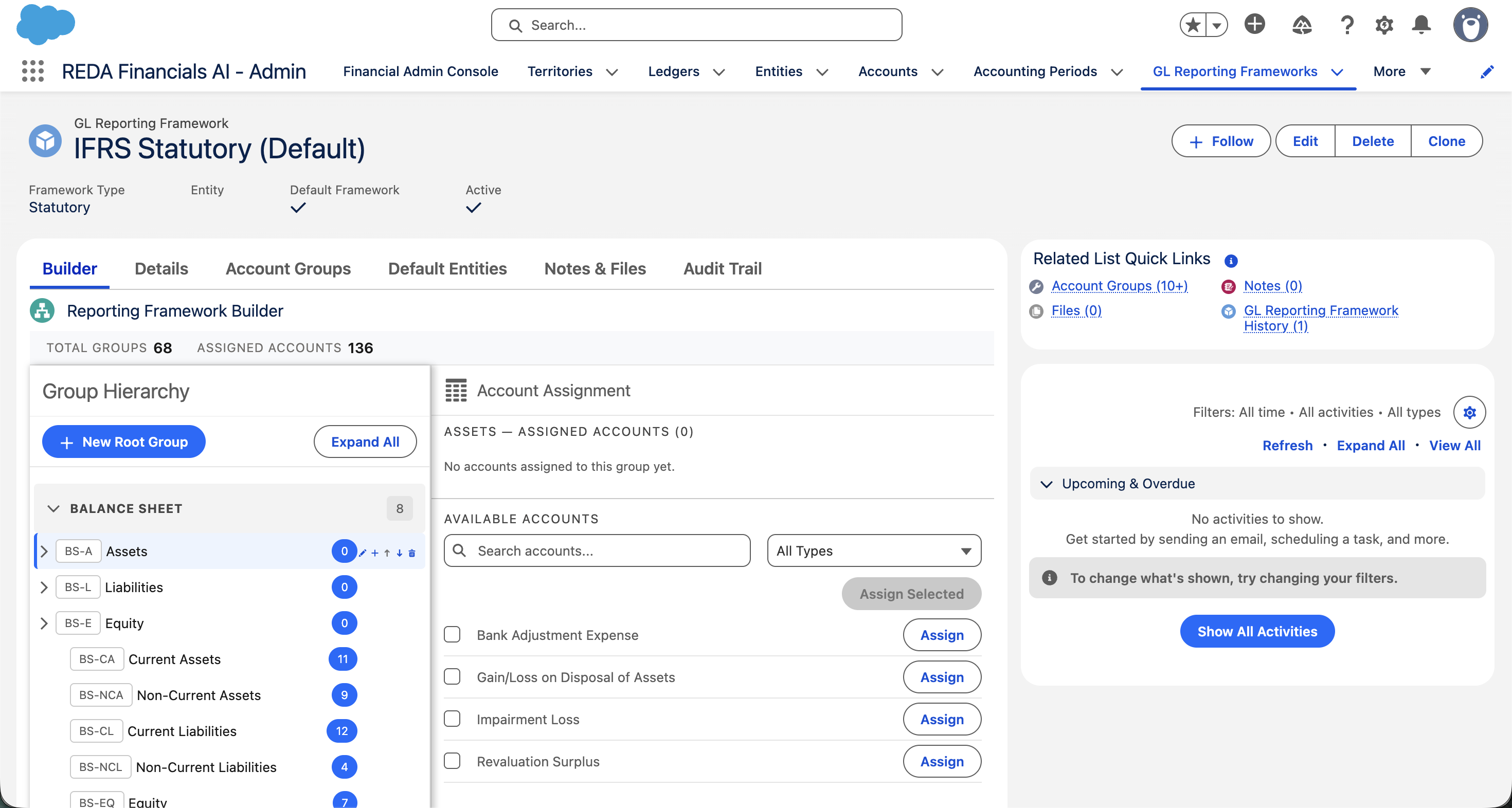The height and width of the screenshot is (808, 1512).
Task: Expand the BS-L Liabilities group
Action: pos(44,587)
